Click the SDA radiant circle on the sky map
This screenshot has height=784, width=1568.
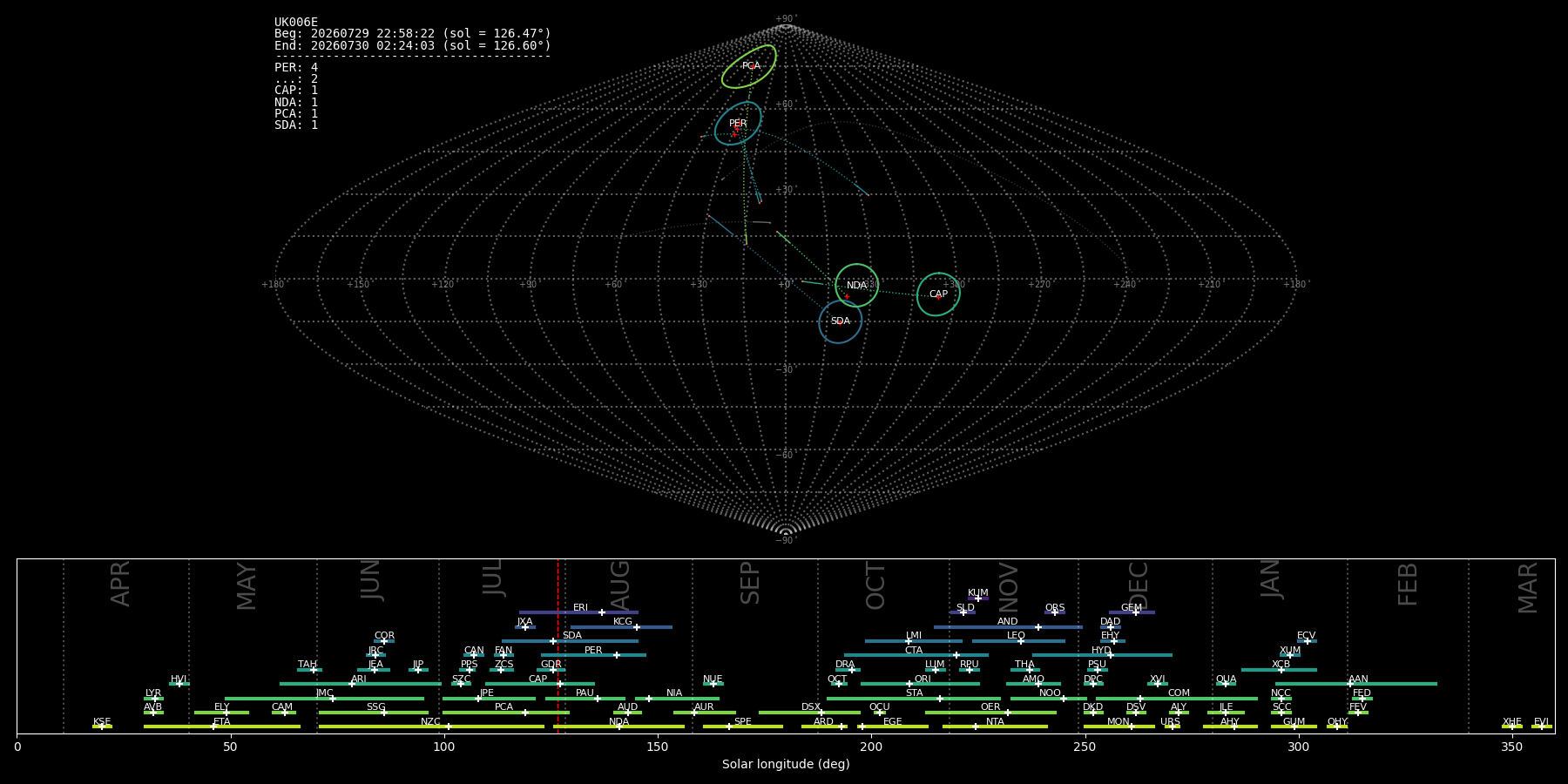click(x=840, y=321)
